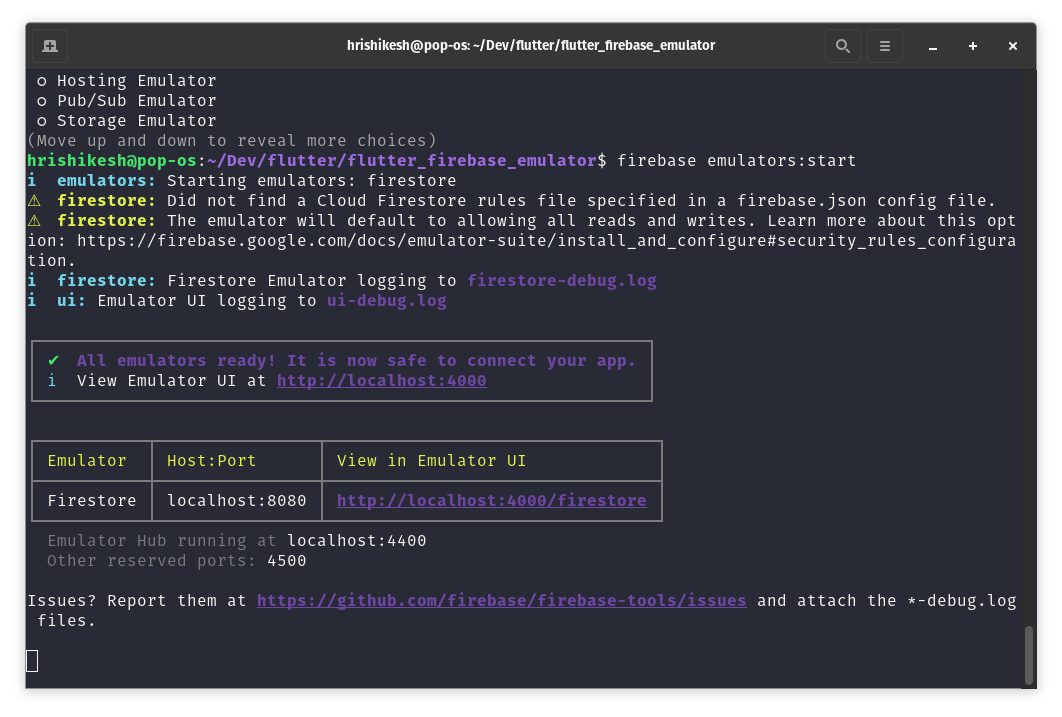
Task: Click the warning icon before firestore rules message
Action: (x=33, y=200)
